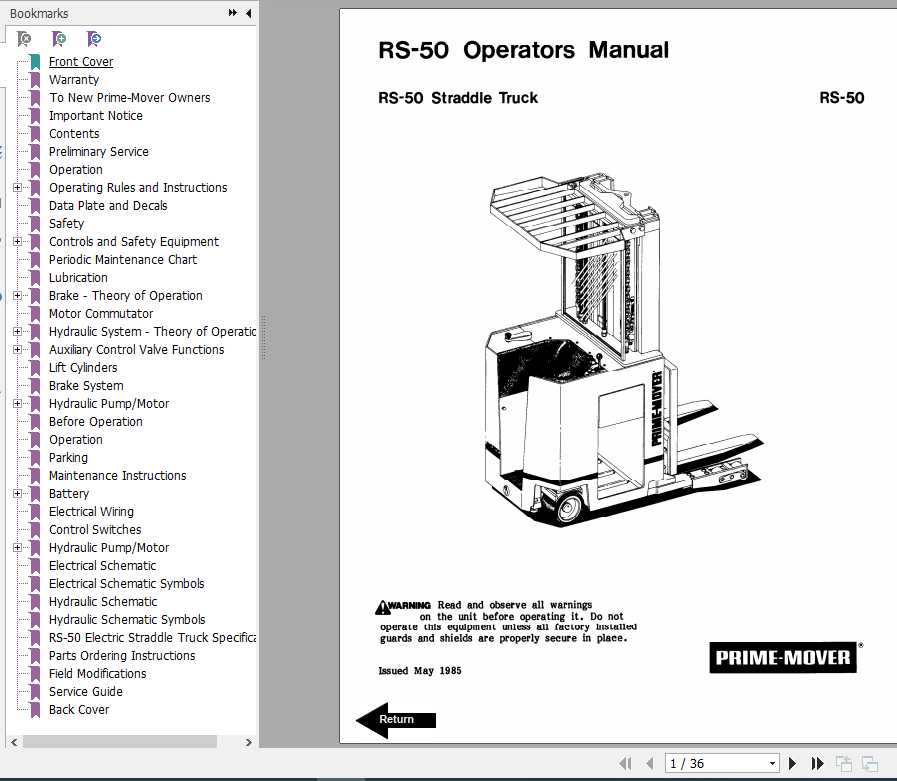Collapse the Bookmarks panel with the arrow toggle

pyautogui.click(x=248, y=13)
